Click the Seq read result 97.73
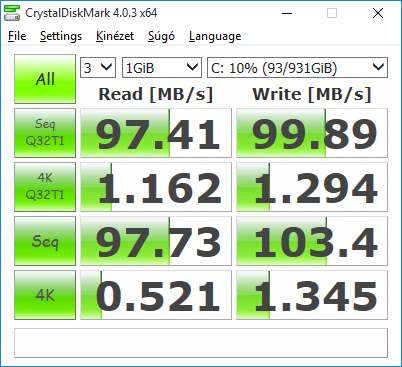This screenshot has width=402, height=367. [156, 241]
